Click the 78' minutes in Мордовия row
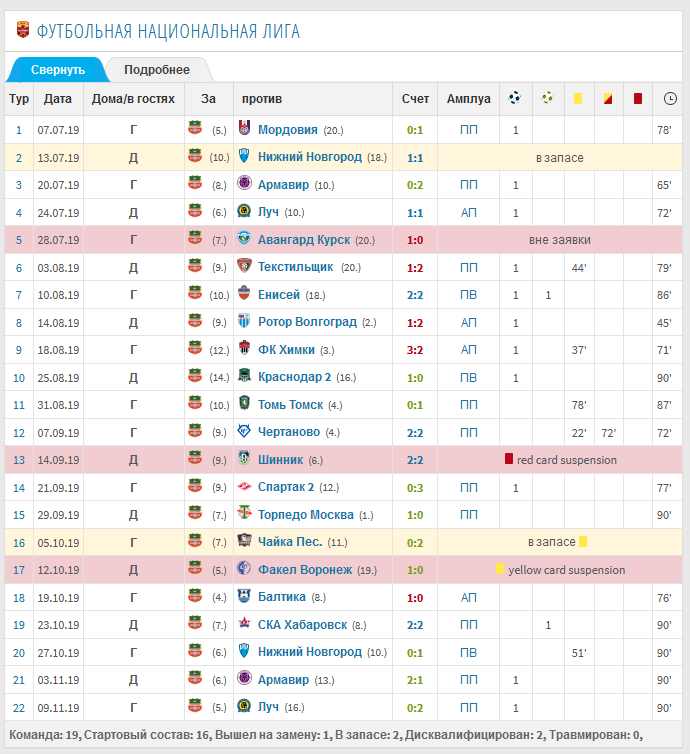Image resolution: width=690 pixels, height=754 pixels. click(664, 130)
